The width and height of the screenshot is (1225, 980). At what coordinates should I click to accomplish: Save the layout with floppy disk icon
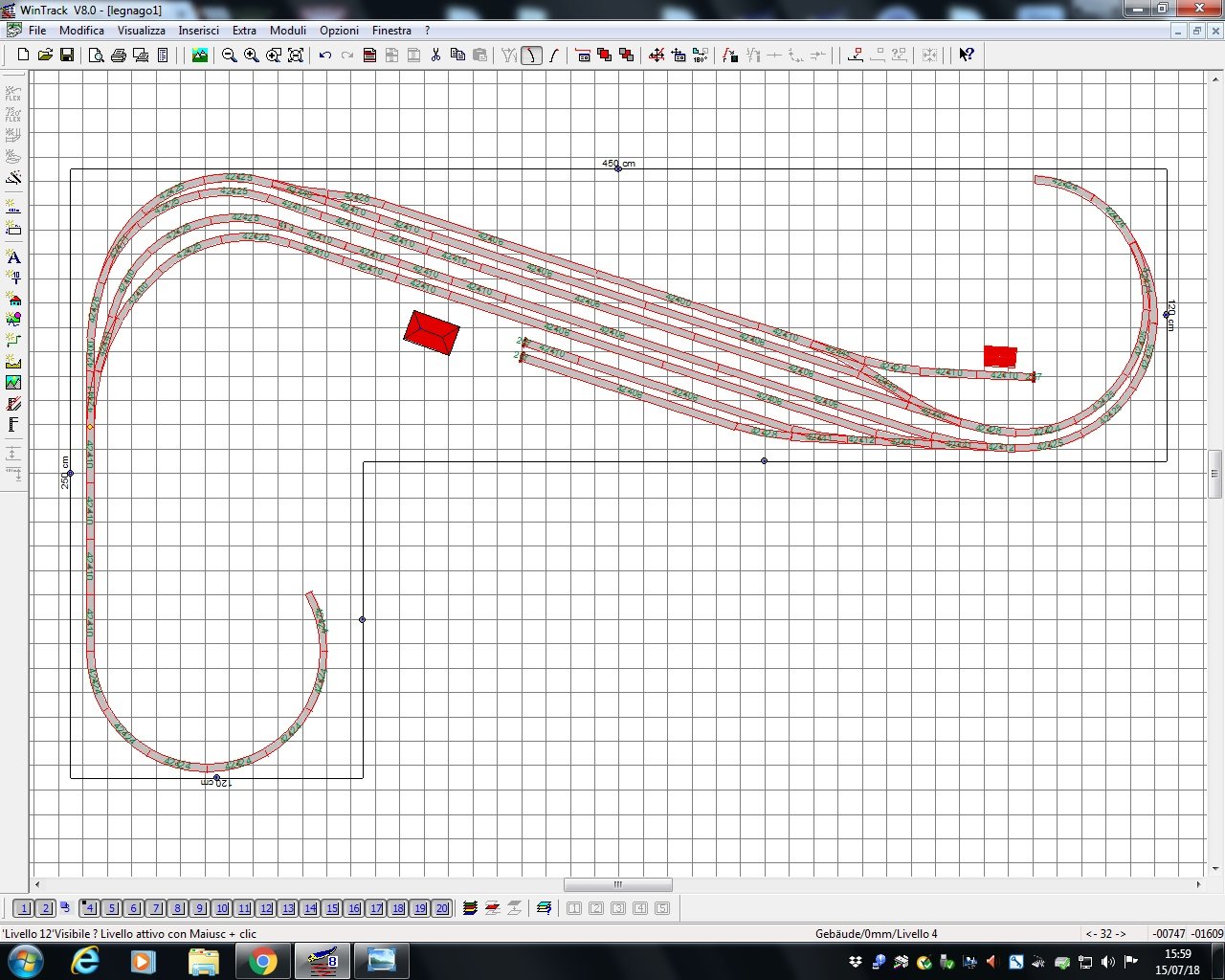point(67,56)
